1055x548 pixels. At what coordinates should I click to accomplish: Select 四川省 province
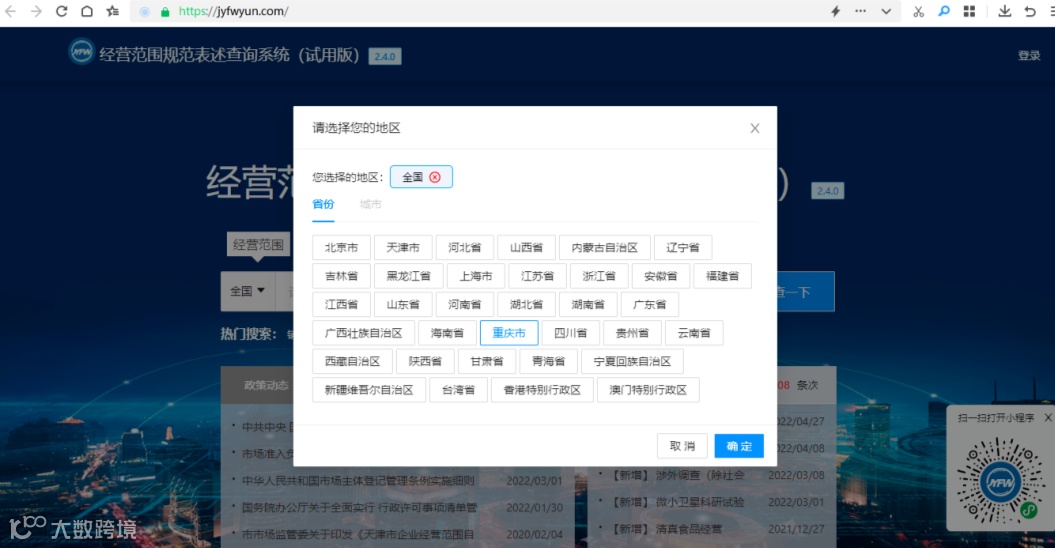(x=571, y=333)
